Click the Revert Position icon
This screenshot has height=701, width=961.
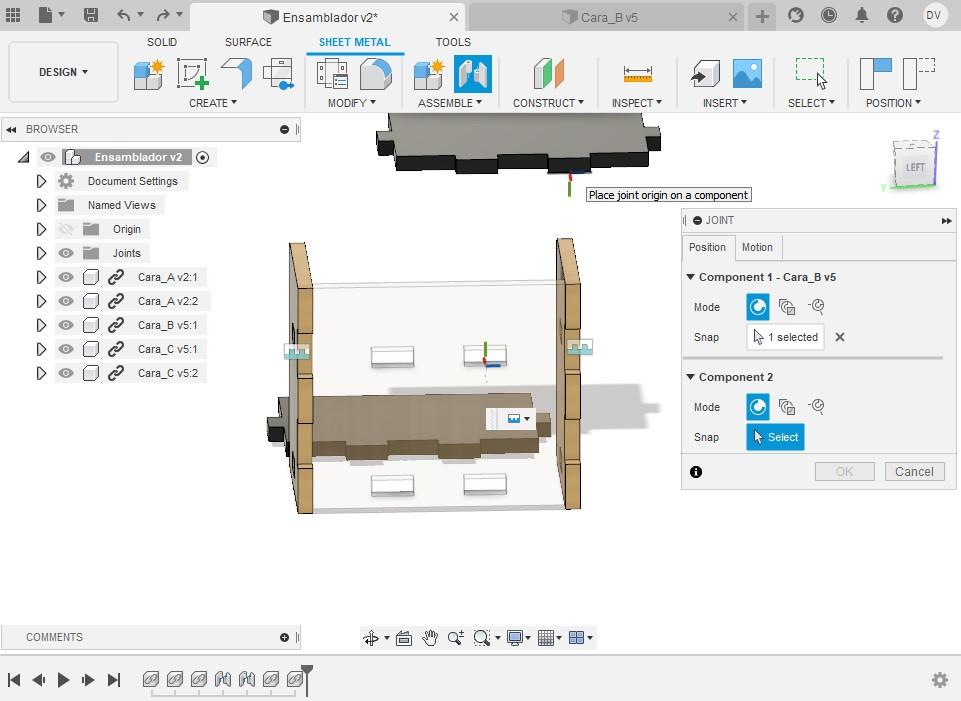point(919,74)
